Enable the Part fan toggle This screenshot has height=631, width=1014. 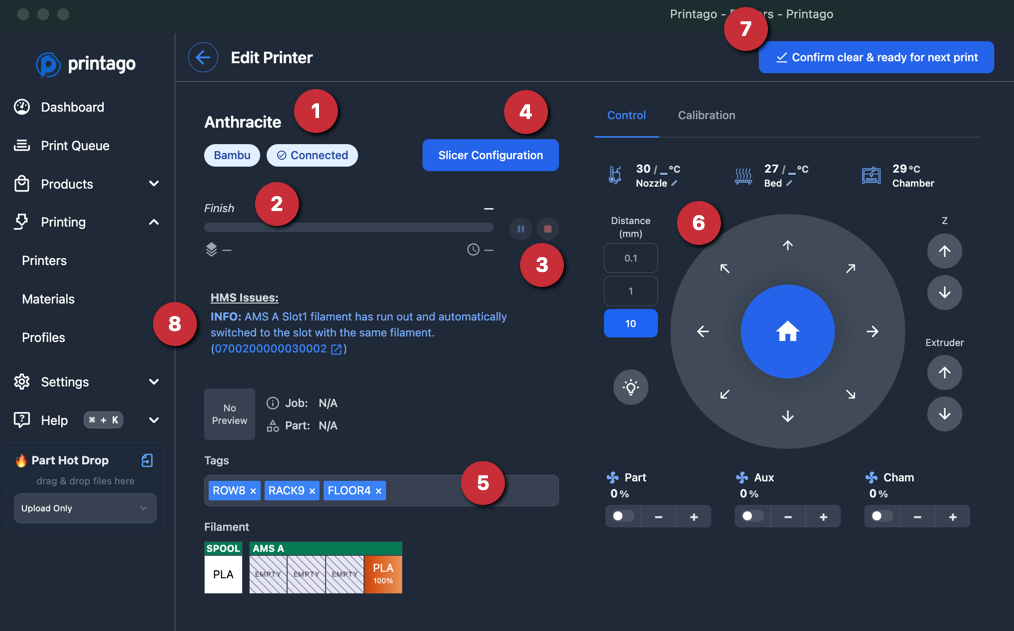tap(623, 517)
